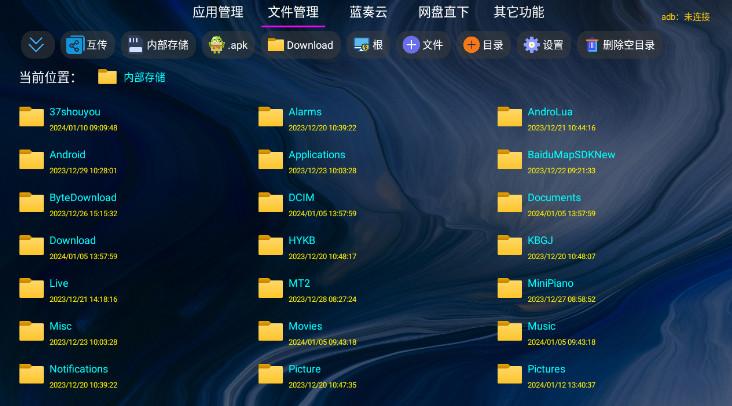This screenshot has height=406, width=732.
Task: Open the Alarms folder icon
Action: click(x=271, y=117)
